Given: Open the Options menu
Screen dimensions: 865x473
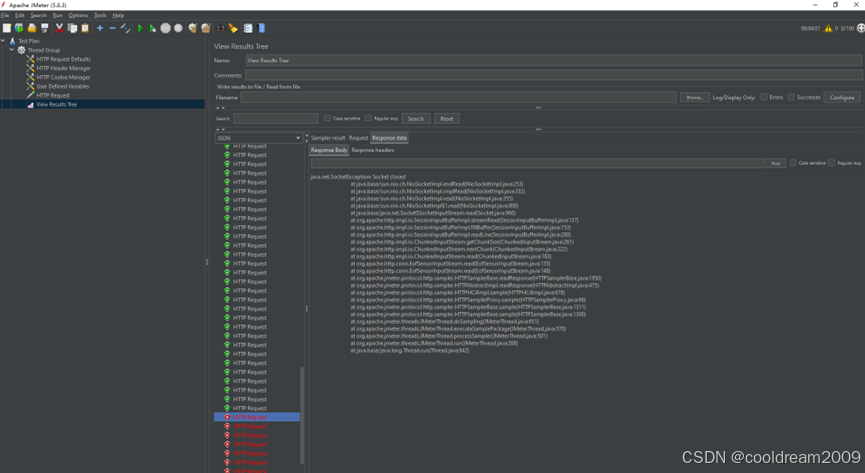Looking at the screenshot, I should [78, 15].
